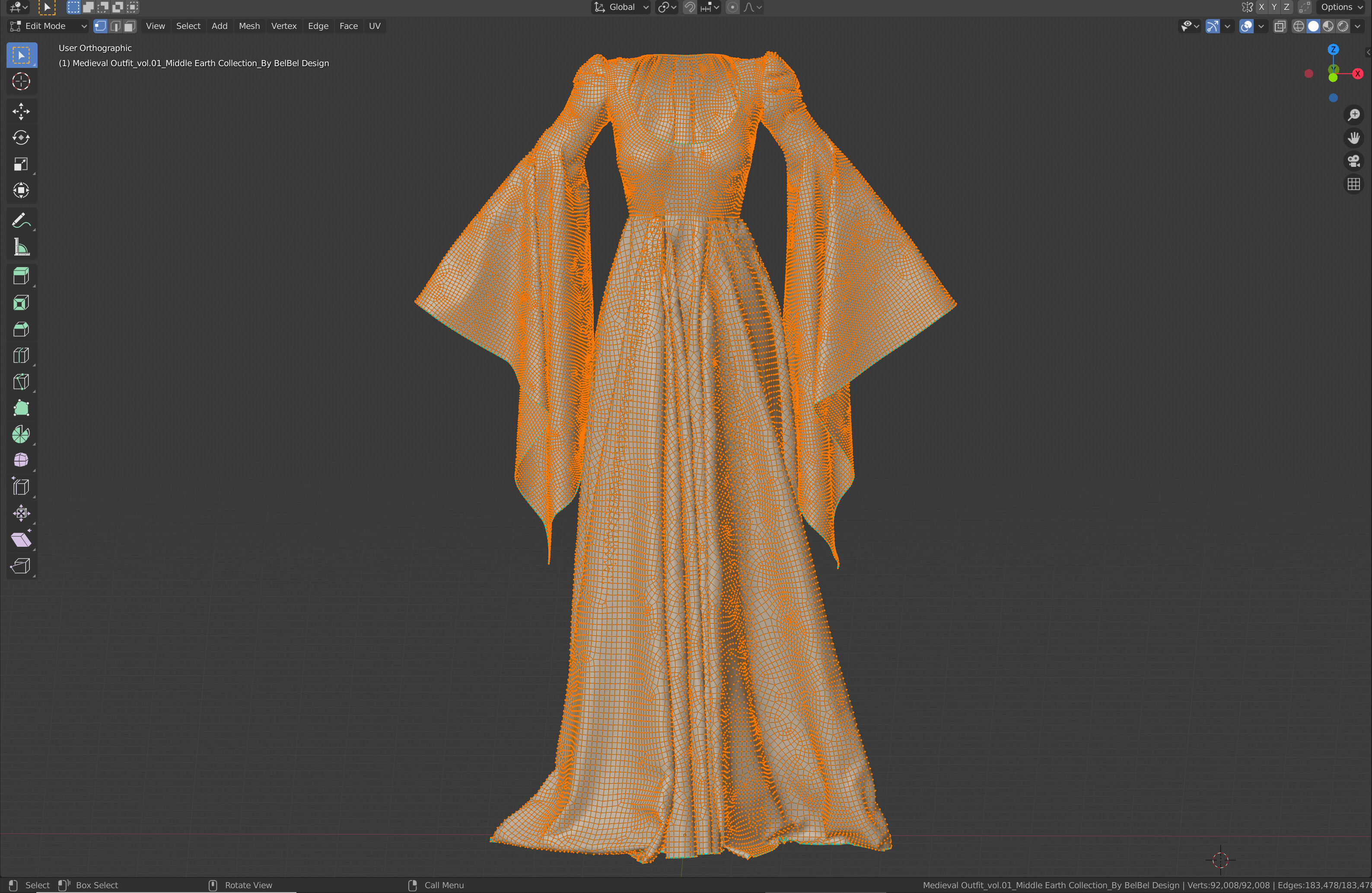Toggle viewport overlays display
Viewport: 1372px width, 893px height.
coord(1246,26)
